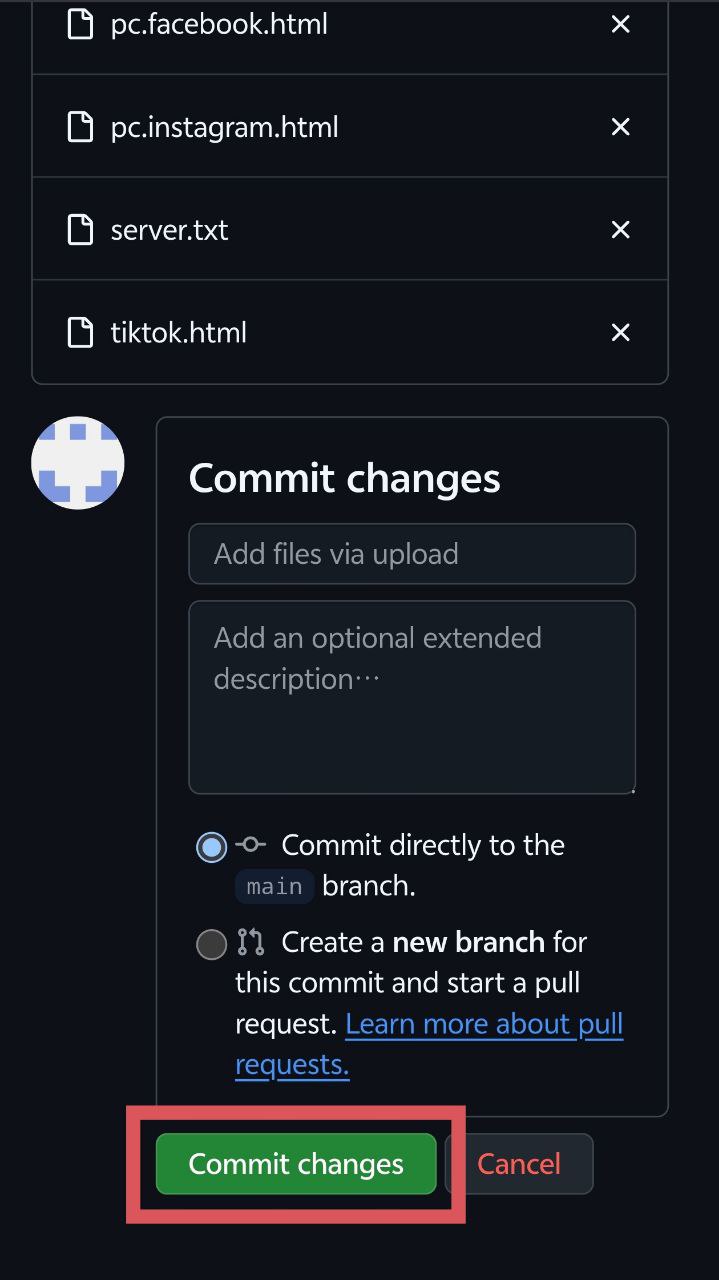Viewport: 719px width, 1280px height.
Task: Click the tiktok.html file name
Action: coord(179,333)
